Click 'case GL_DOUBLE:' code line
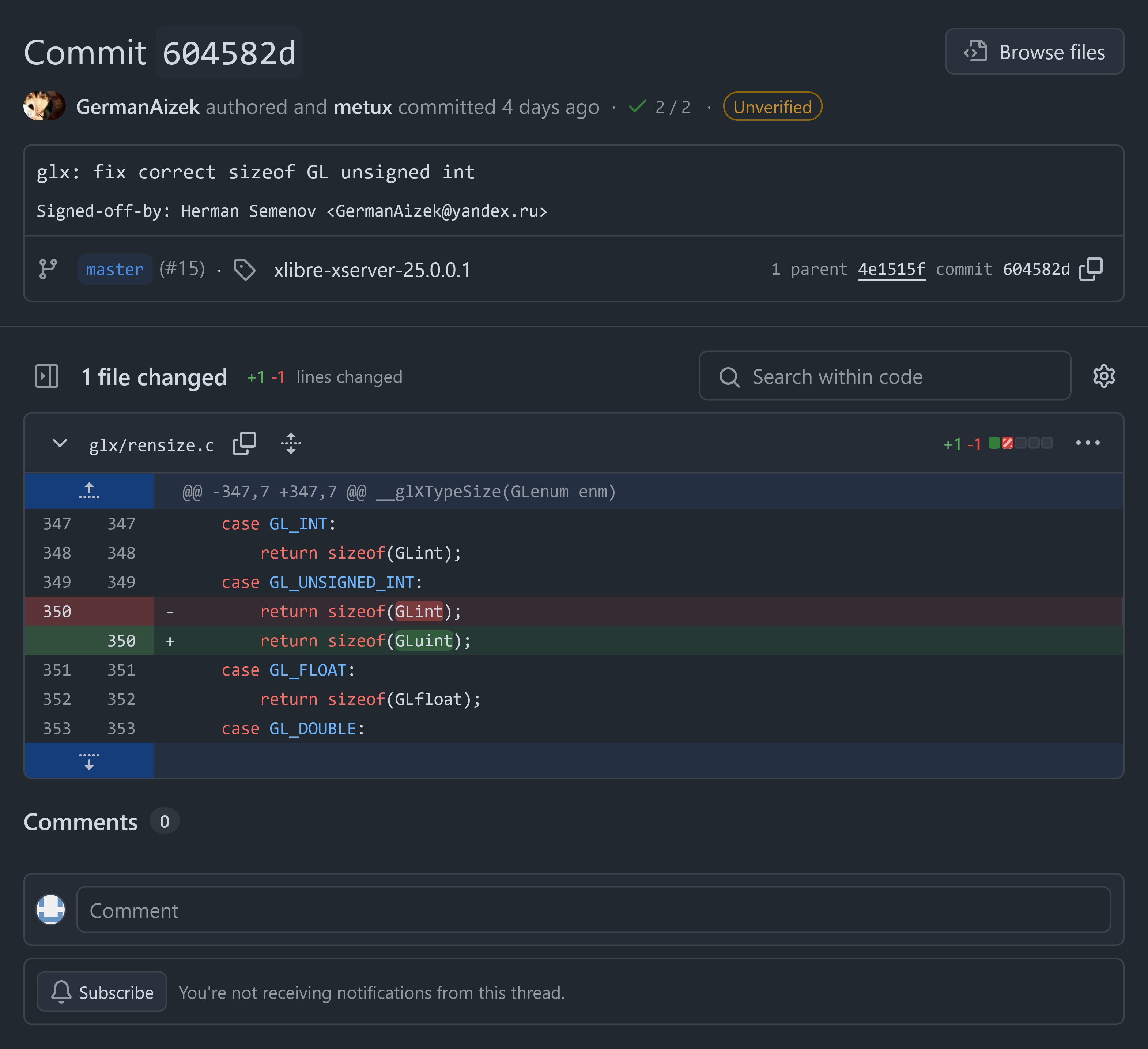The width and height of the screenshot is (1148, 1049). tap(293, 728)
